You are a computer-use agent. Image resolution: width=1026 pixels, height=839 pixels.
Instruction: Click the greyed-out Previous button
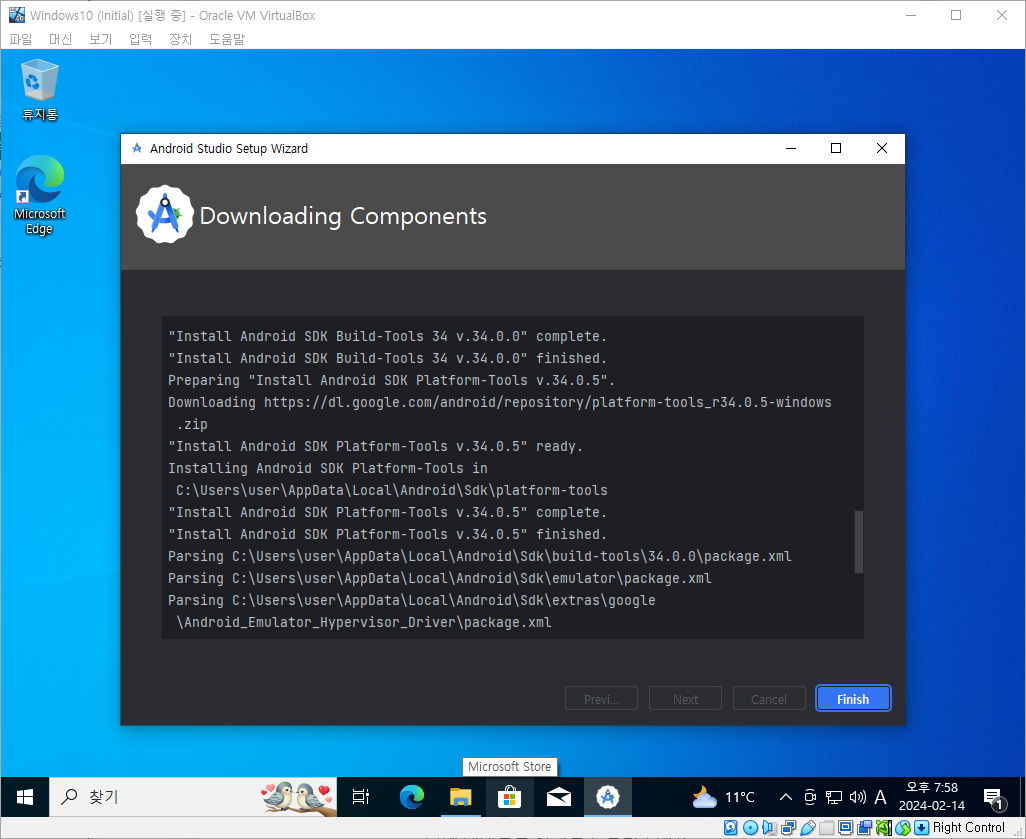tap(601, 698)
